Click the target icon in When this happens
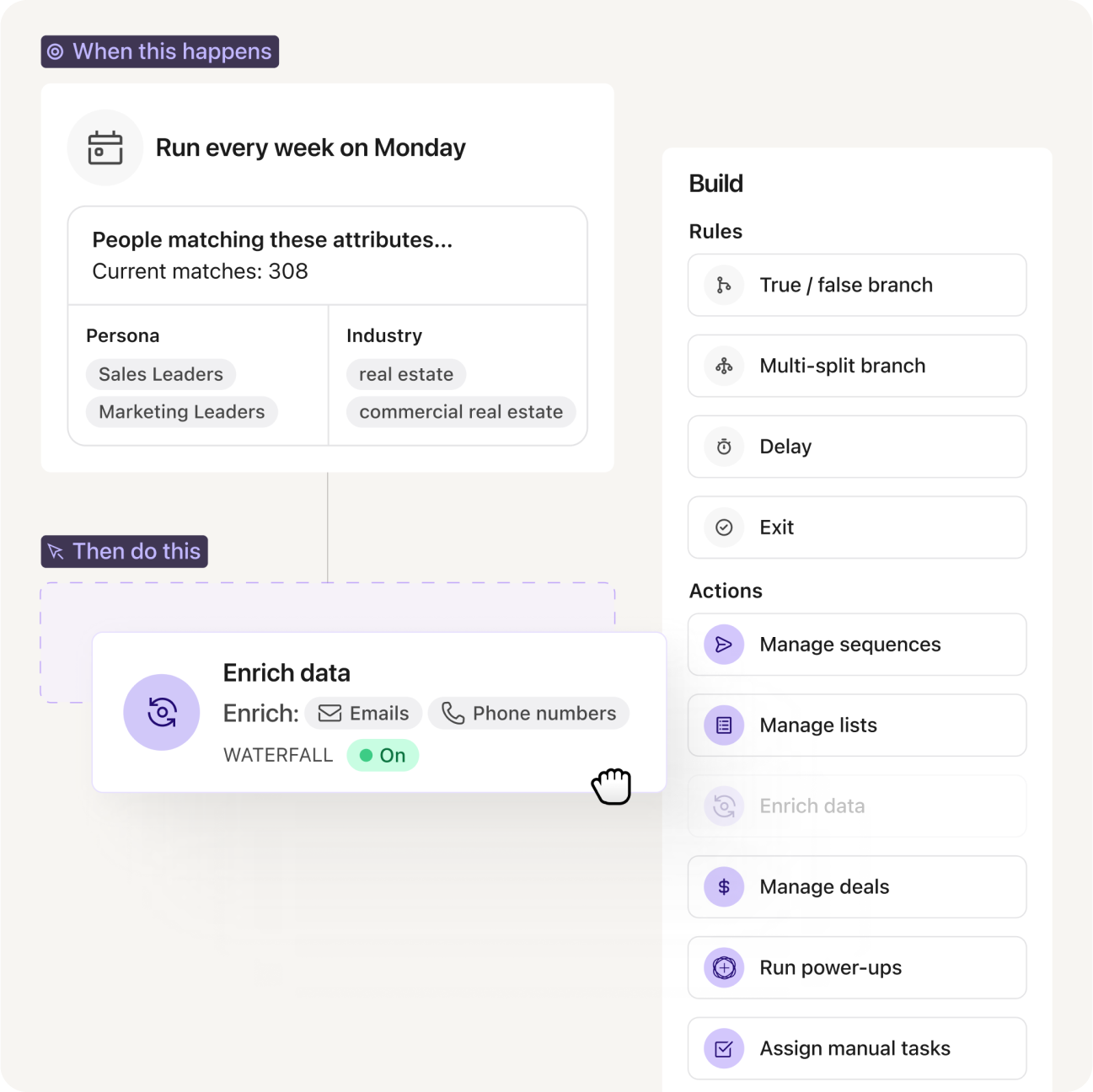The height and width of the screenshot is (1092, 1093). coord(56,51)
